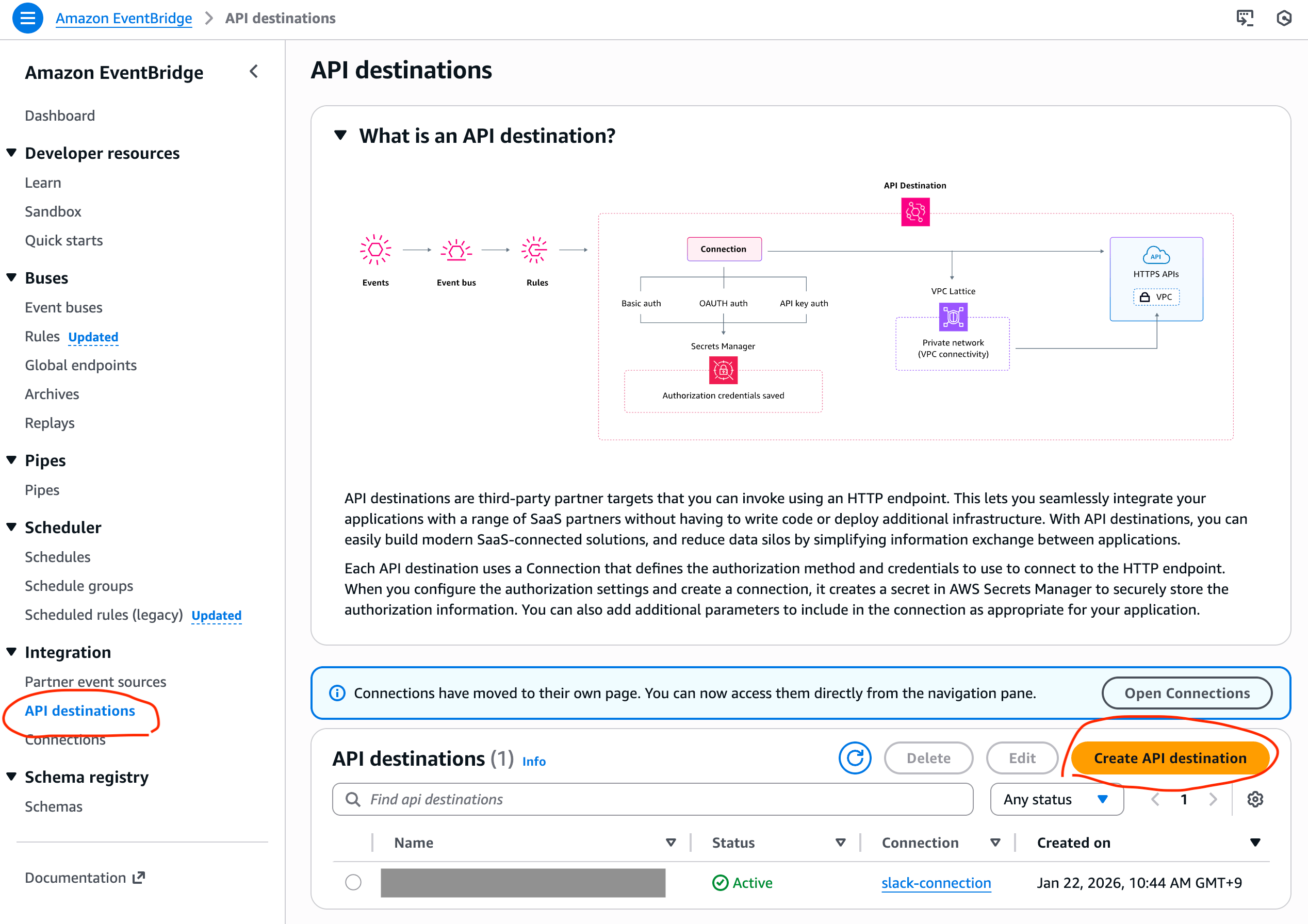
Task: Click the info icon in the Connections banner
Action: point(337,692)
